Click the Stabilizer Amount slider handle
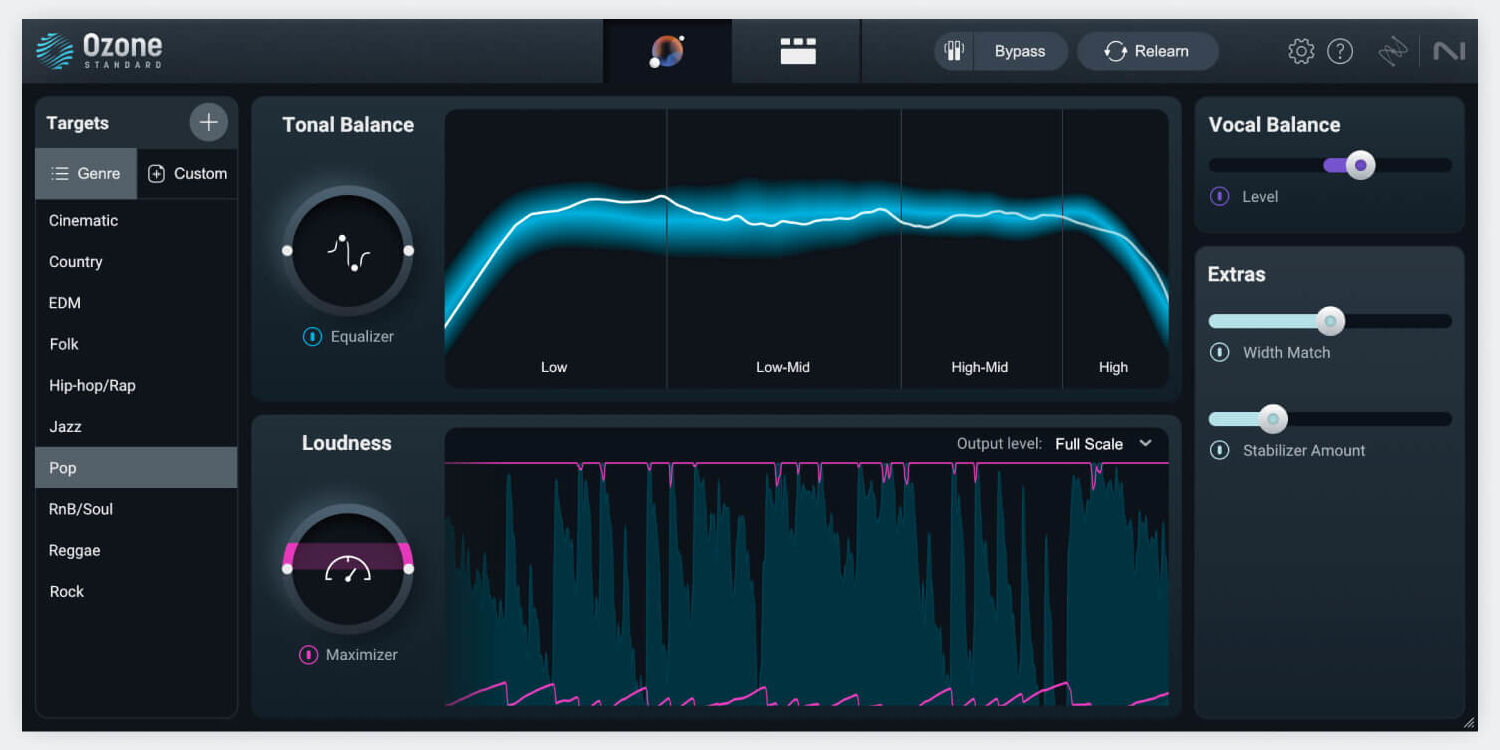The width and height of the screenshot is (1500, 750). 1272,419
